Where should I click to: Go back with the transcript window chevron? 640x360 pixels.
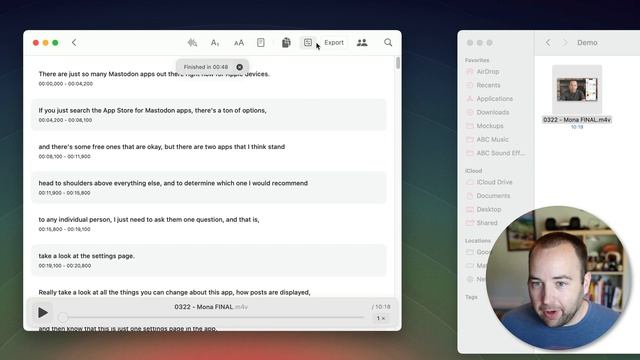click(74, 42)
